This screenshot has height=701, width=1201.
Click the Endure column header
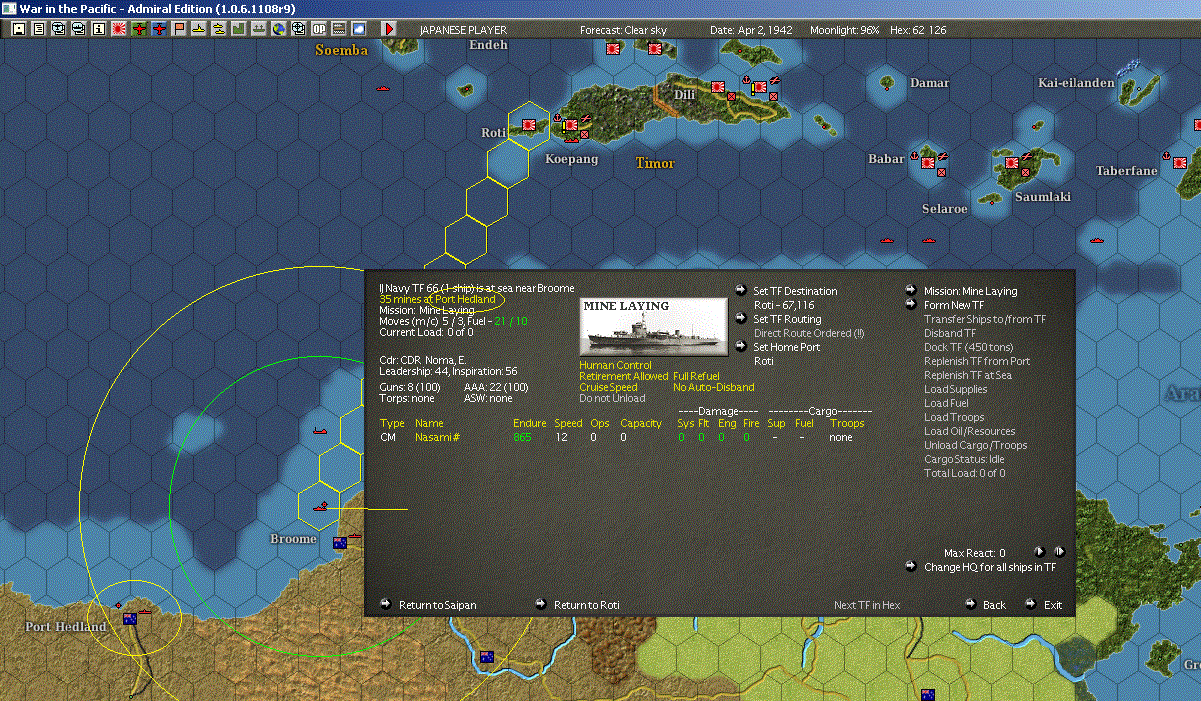[529, 423]
